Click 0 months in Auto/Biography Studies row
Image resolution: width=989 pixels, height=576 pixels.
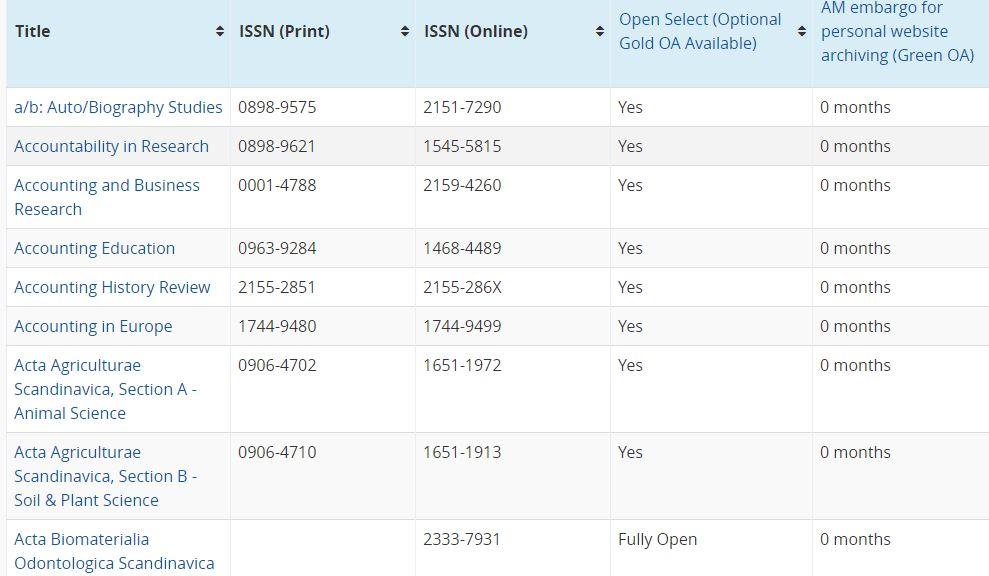(x=855, y=107)
